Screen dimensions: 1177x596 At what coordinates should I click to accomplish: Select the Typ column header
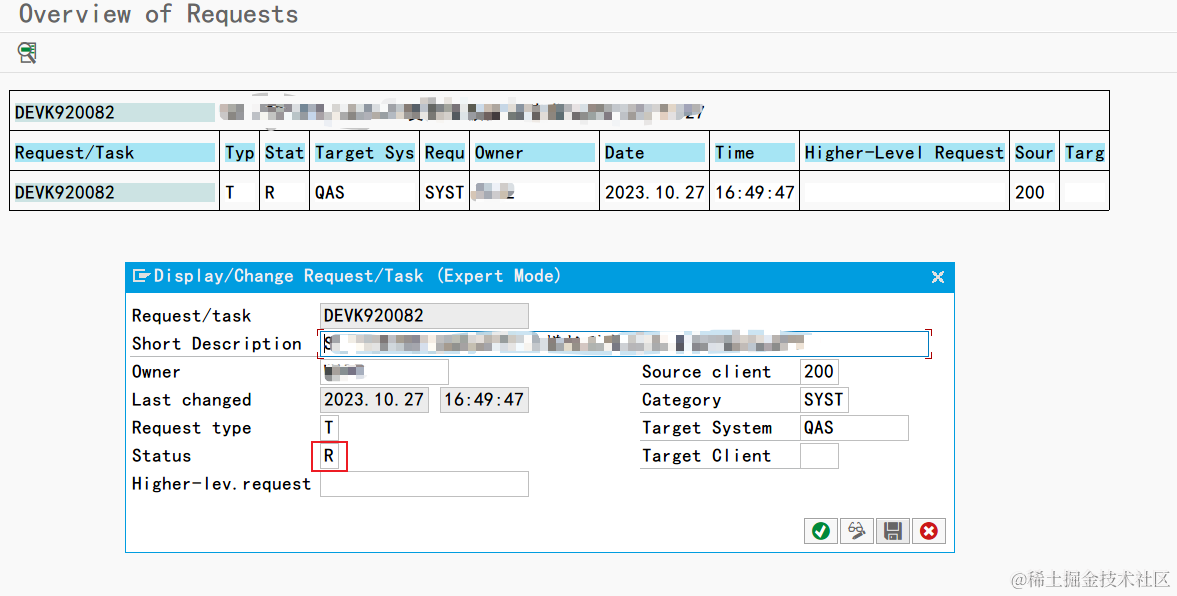[239, 153]
